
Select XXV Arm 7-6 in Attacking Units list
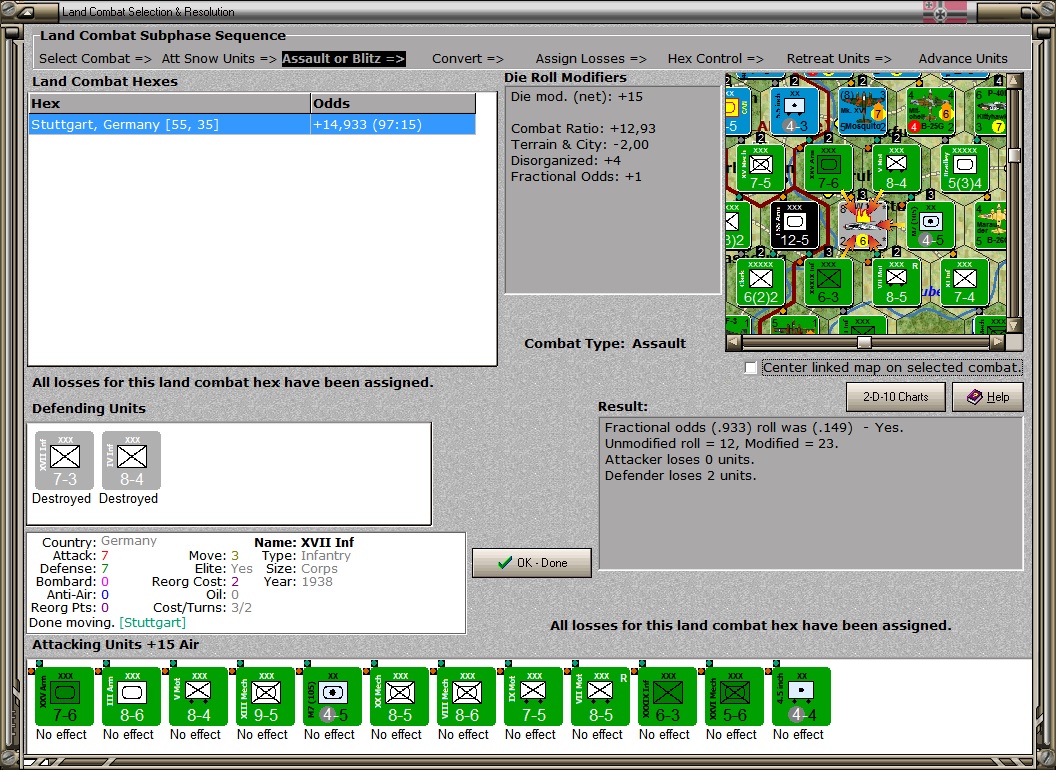(x=65, y=697)
